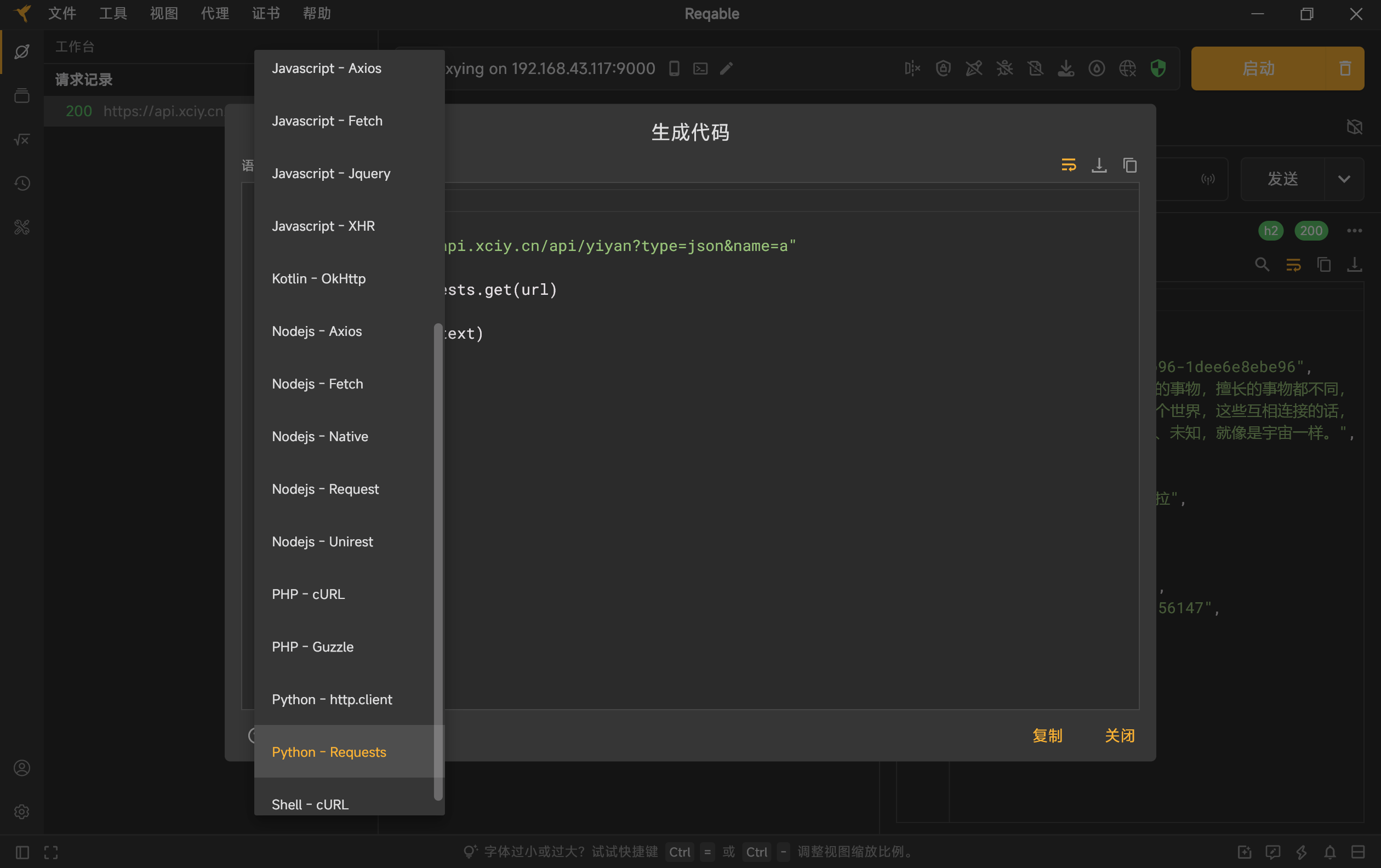
Task: Open the 帮助 menu
Action: pos(317,13)
